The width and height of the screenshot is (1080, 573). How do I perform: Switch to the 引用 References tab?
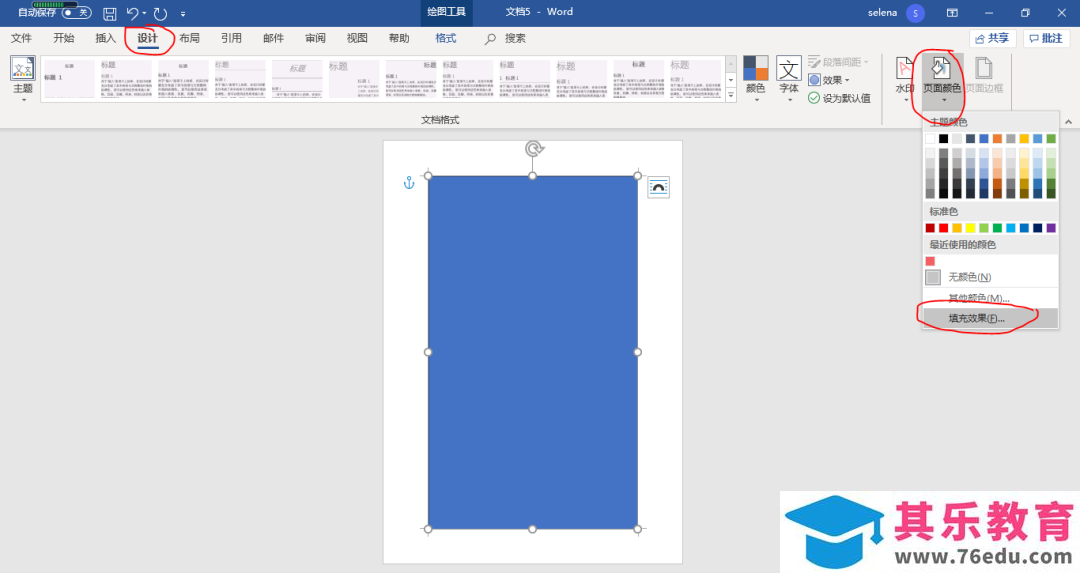(x=231, y=38)
